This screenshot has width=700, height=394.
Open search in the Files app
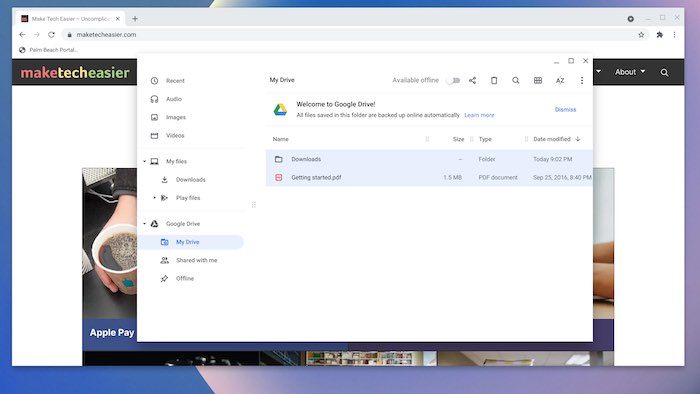click(516, 81)
